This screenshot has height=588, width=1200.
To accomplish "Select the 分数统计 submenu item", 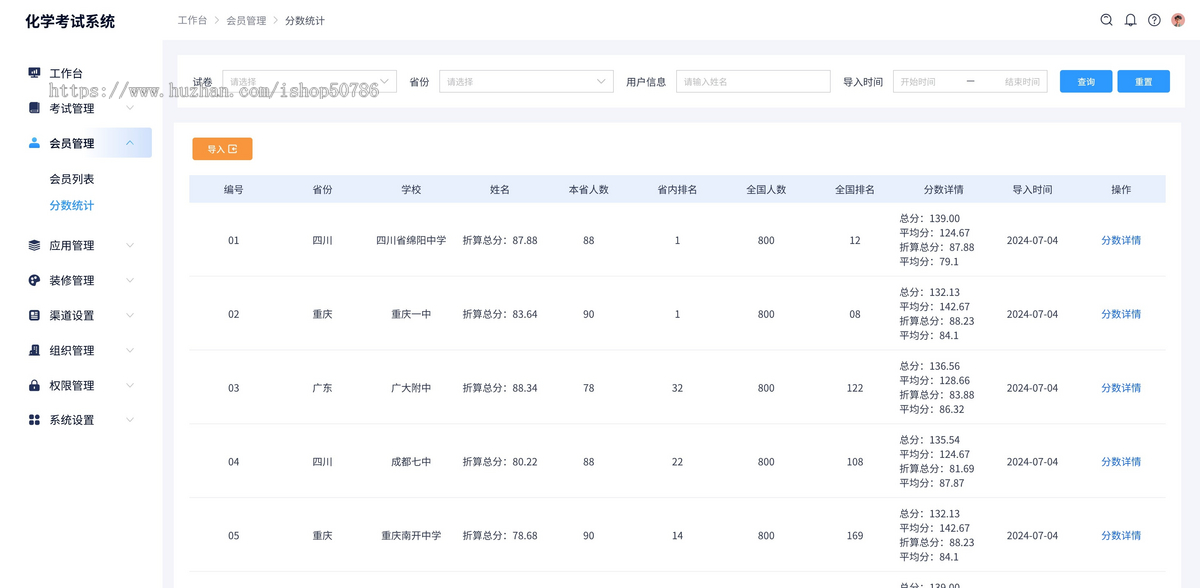I will (x=72, y=205).
